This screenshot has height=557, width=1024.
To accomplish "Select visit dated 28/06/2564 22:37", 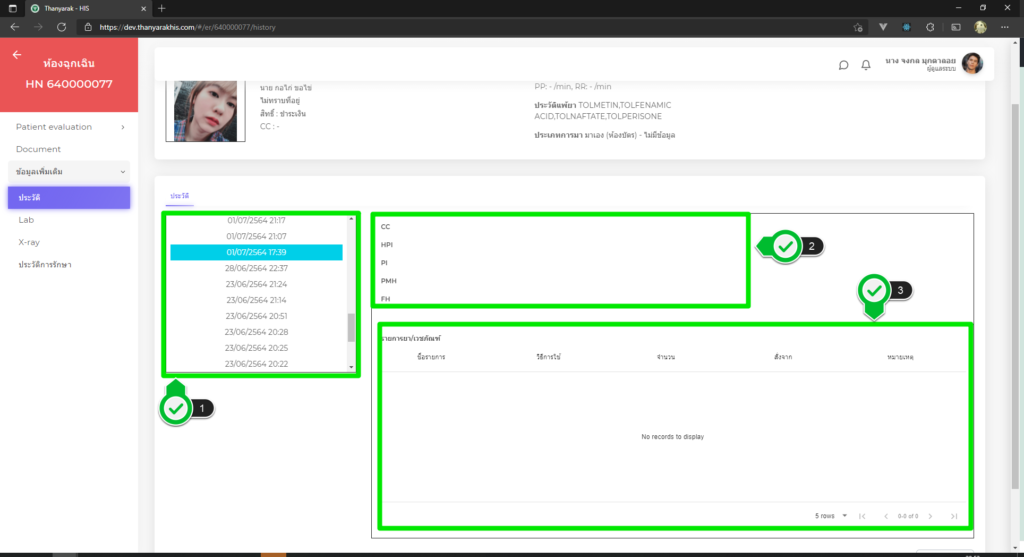I will pyautogui.click(x=256, y=268).
